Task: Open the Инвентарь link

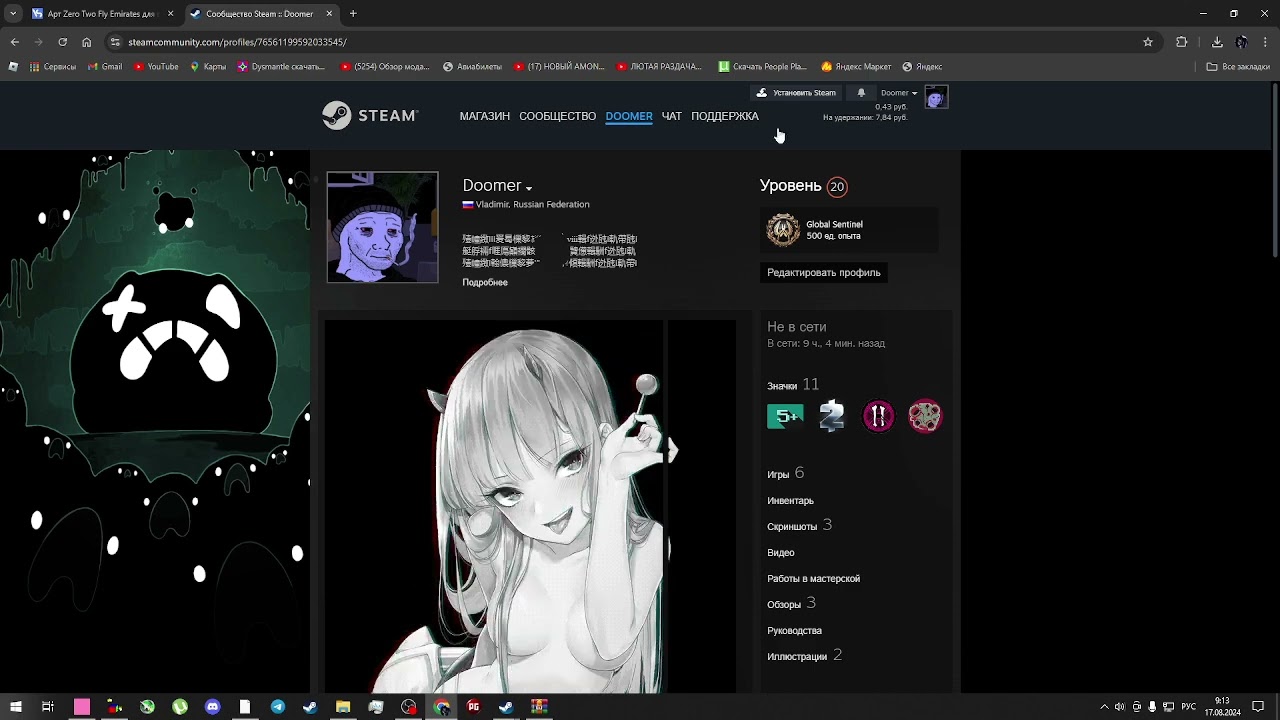Action: 790,500
